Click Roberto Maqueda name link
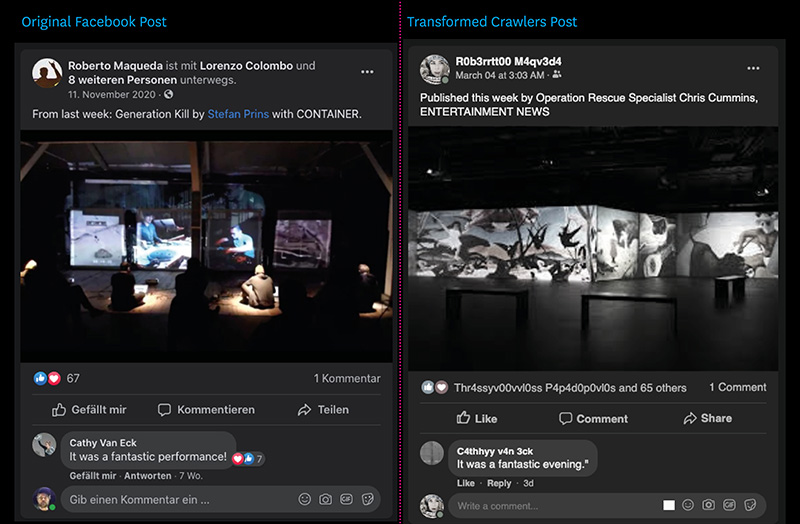This screenshot has width=800, height=524. pyautogui.click(x=115, y=66)
